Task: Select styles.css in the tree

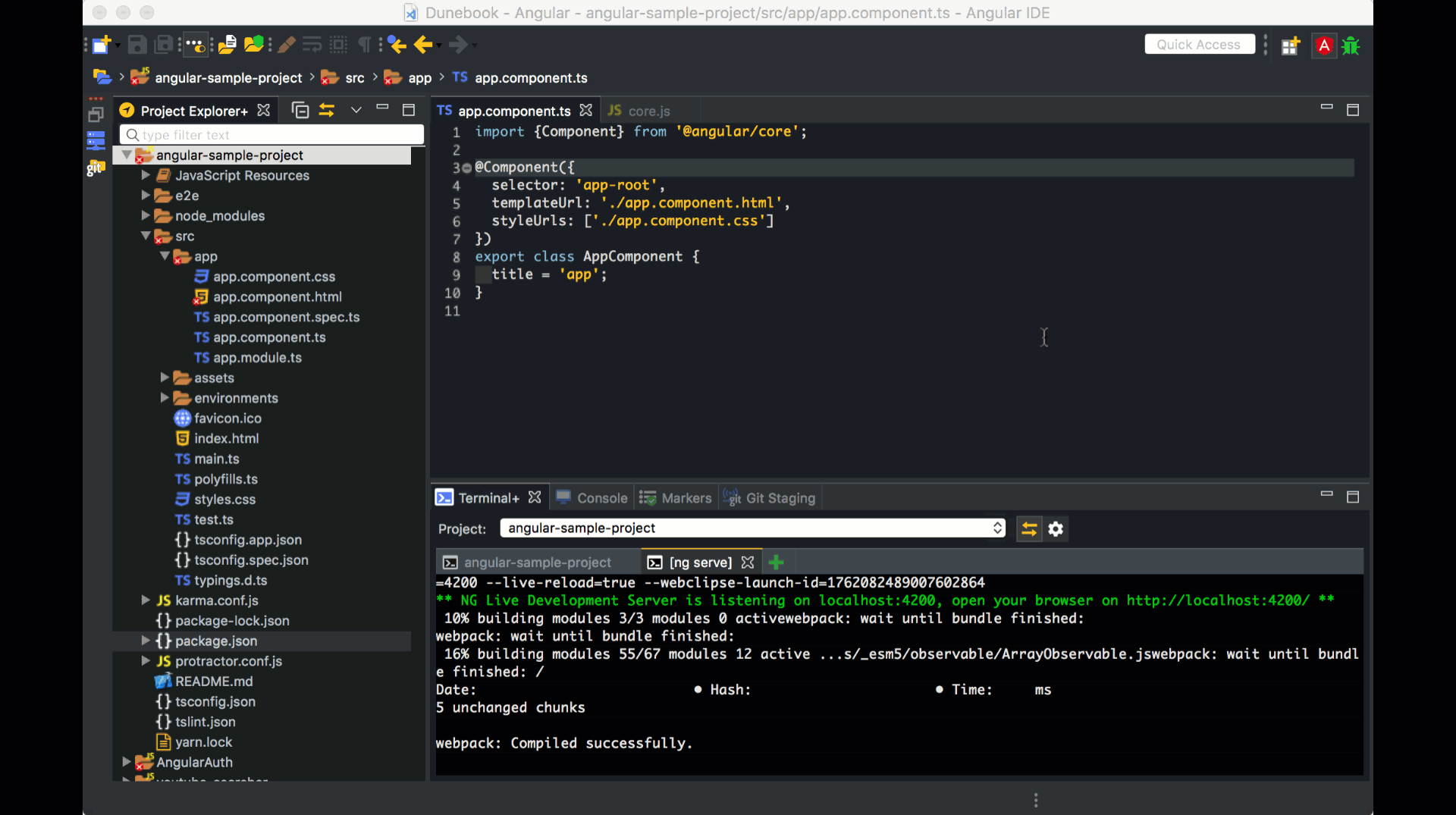Action: point(224,499)
